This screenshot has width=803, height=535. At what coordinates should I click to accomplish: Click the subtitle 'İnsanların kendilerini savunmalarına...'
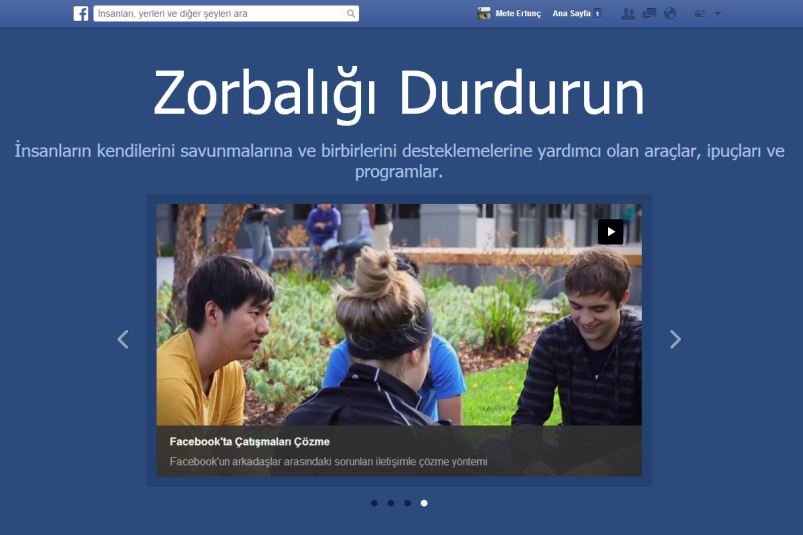pyautogui.click(x=399, y=161)
